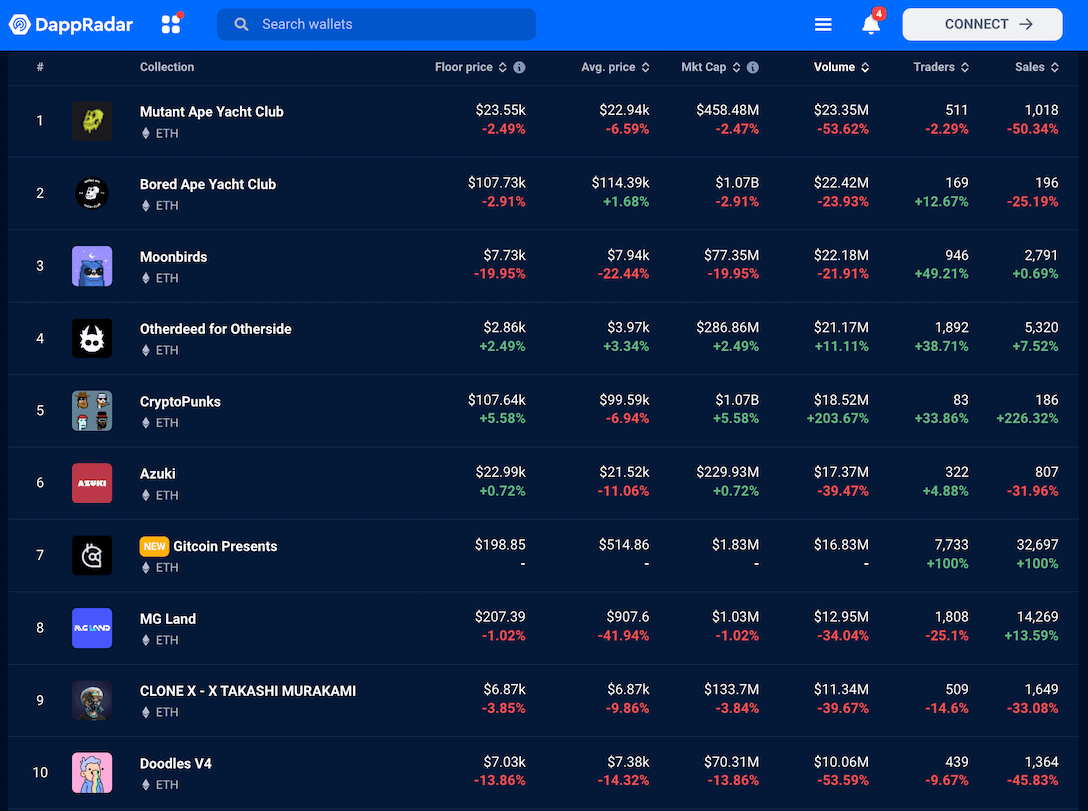Click the ETH icon under Doodles V4
Screen dimensions: 1088x811
(146, 785)
